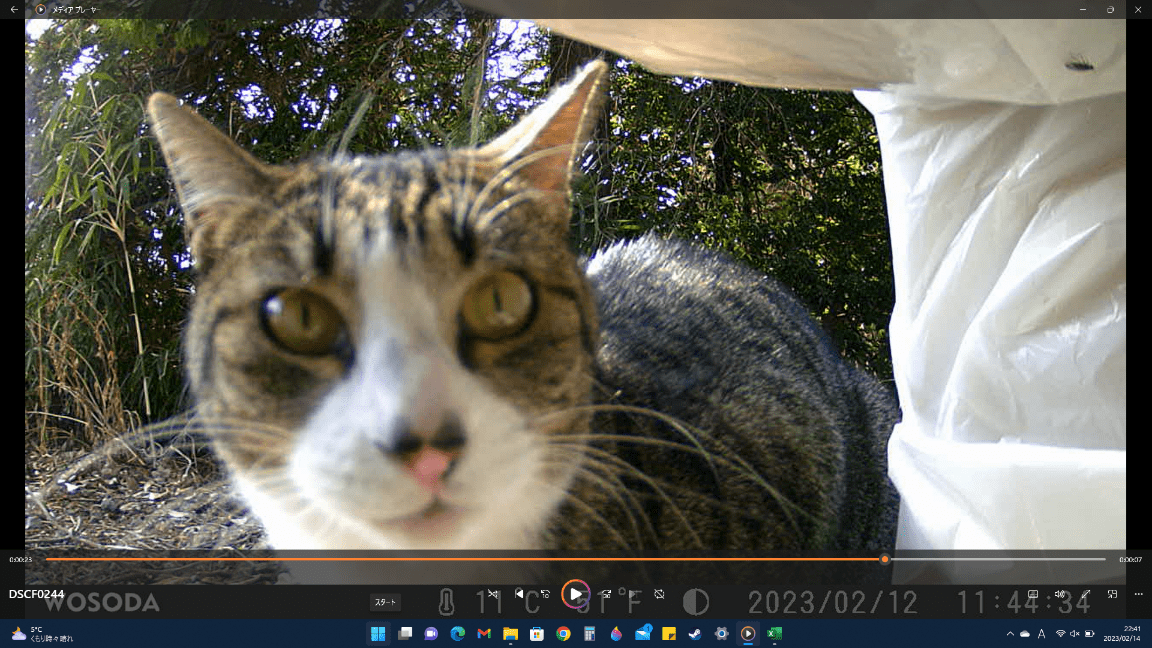1152x648 pixels.
Task: Open the colorful droplet app on taskbar
Action: [x=616, y=633]
